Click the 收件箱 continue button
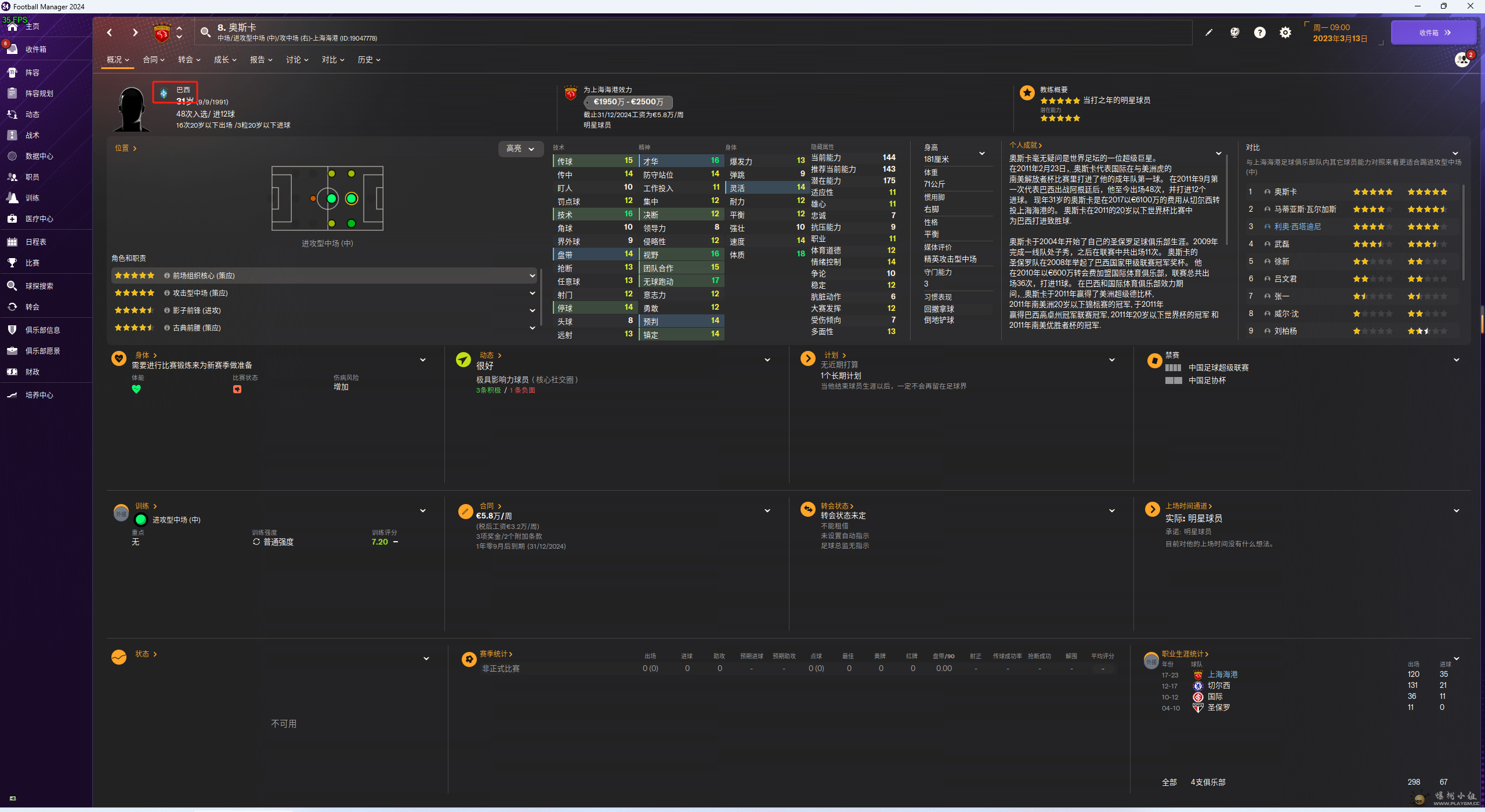 pyautogui.click(x=1433, y=33)
